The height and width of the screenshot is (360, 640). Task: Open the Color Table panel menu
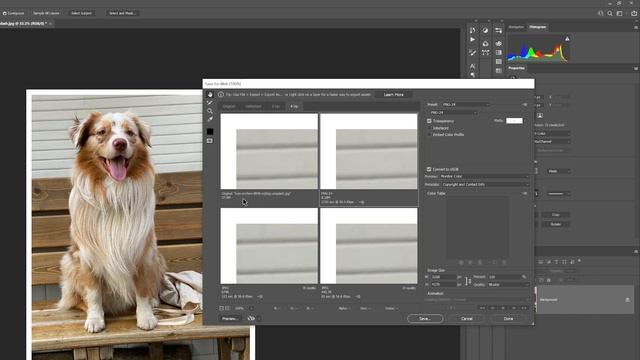tap(524, 193)
